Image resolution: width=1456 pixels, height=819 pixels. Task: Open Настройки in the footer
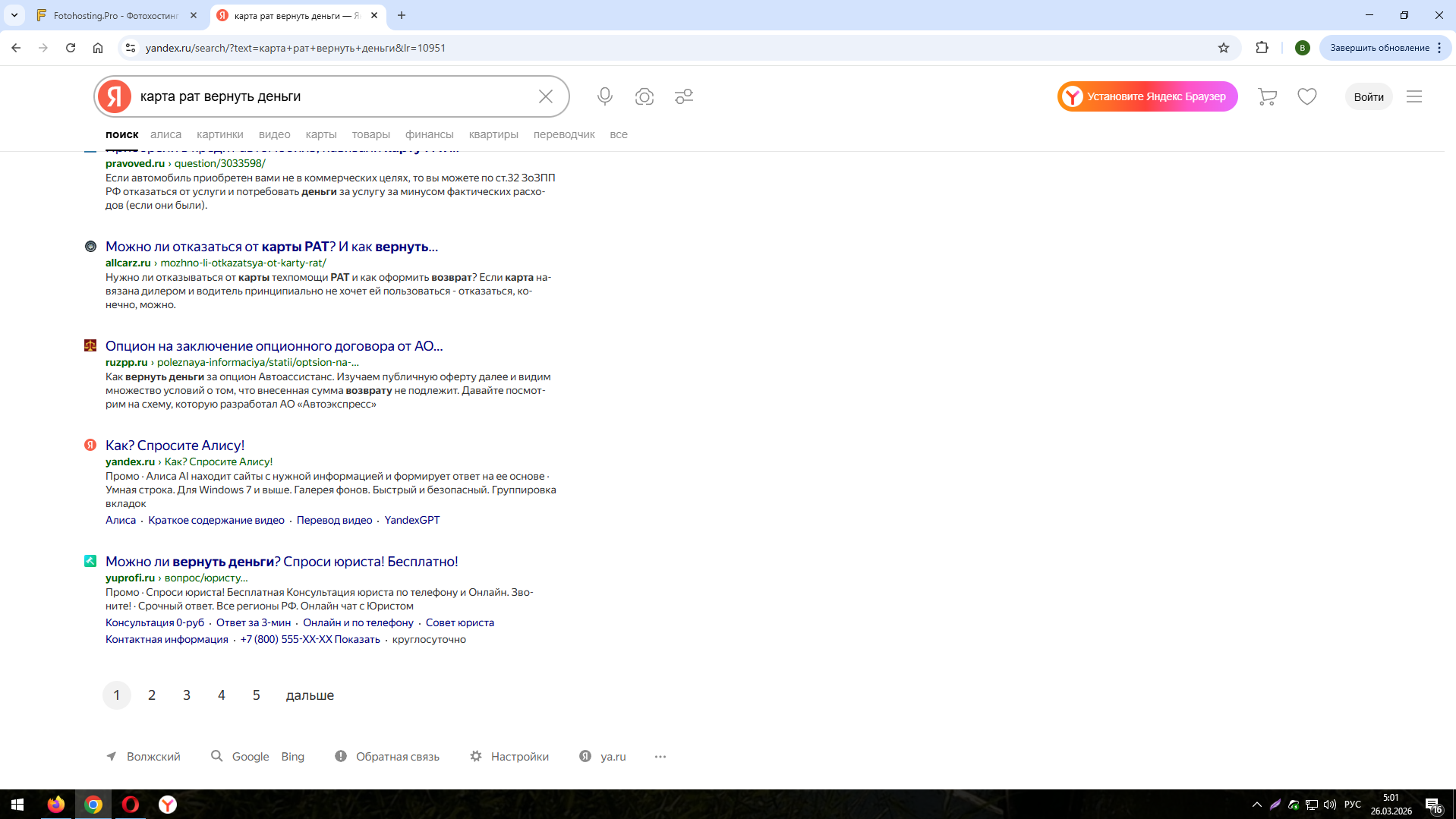pyautogui.click(x=509, y=757)
